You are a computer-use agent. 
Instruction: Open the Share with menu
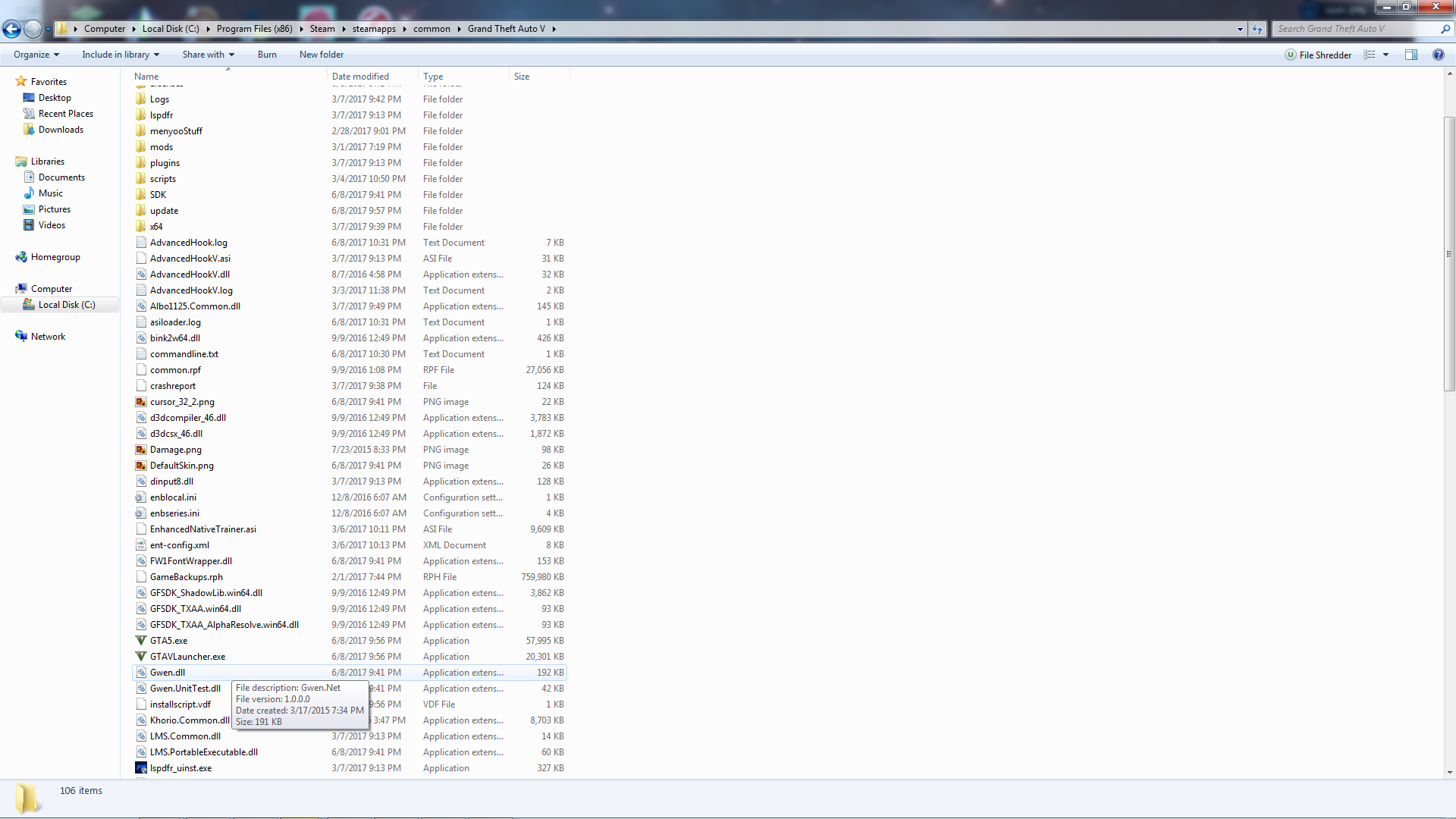(x=208, y=55)
